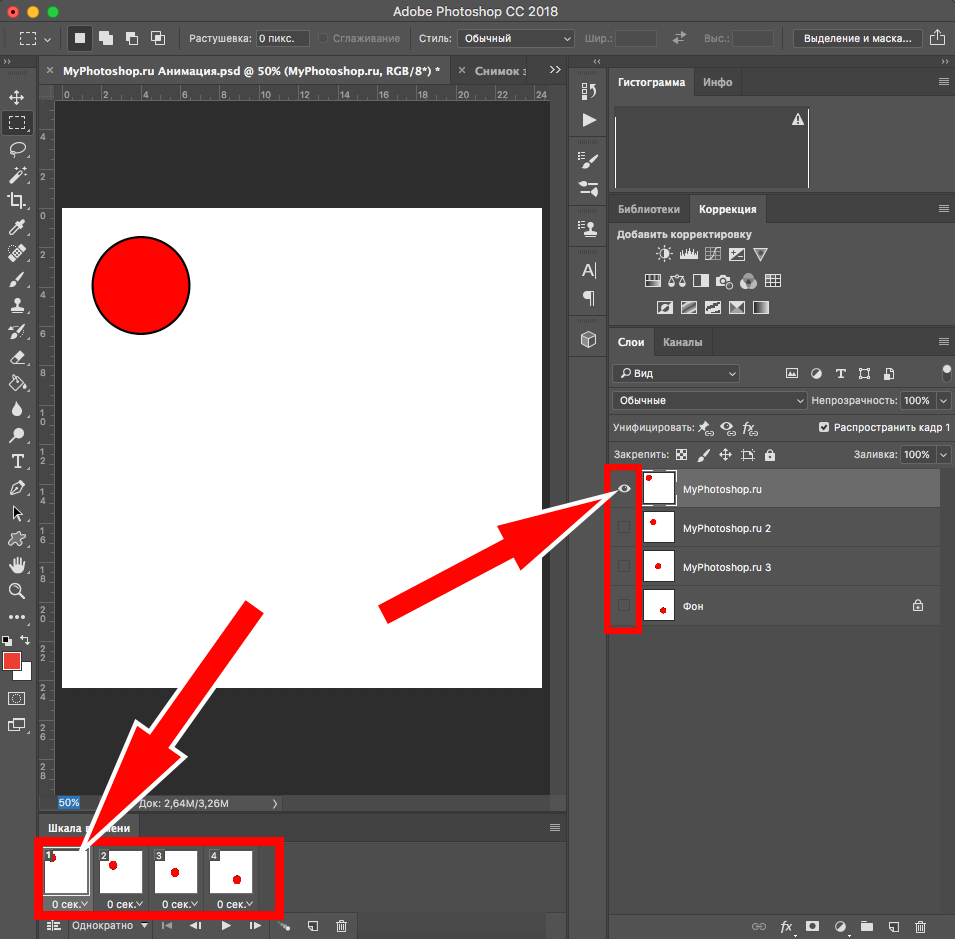Open the Инфо panel tab
This screenshot has height=939, width=955.
coord(718,81)
